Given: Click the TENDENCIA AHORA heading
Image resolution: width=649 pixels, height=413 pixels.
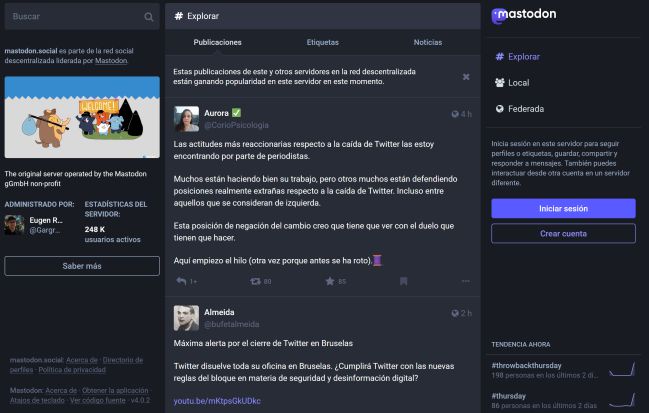Looking at the screenshot, I should coord(521,344).
